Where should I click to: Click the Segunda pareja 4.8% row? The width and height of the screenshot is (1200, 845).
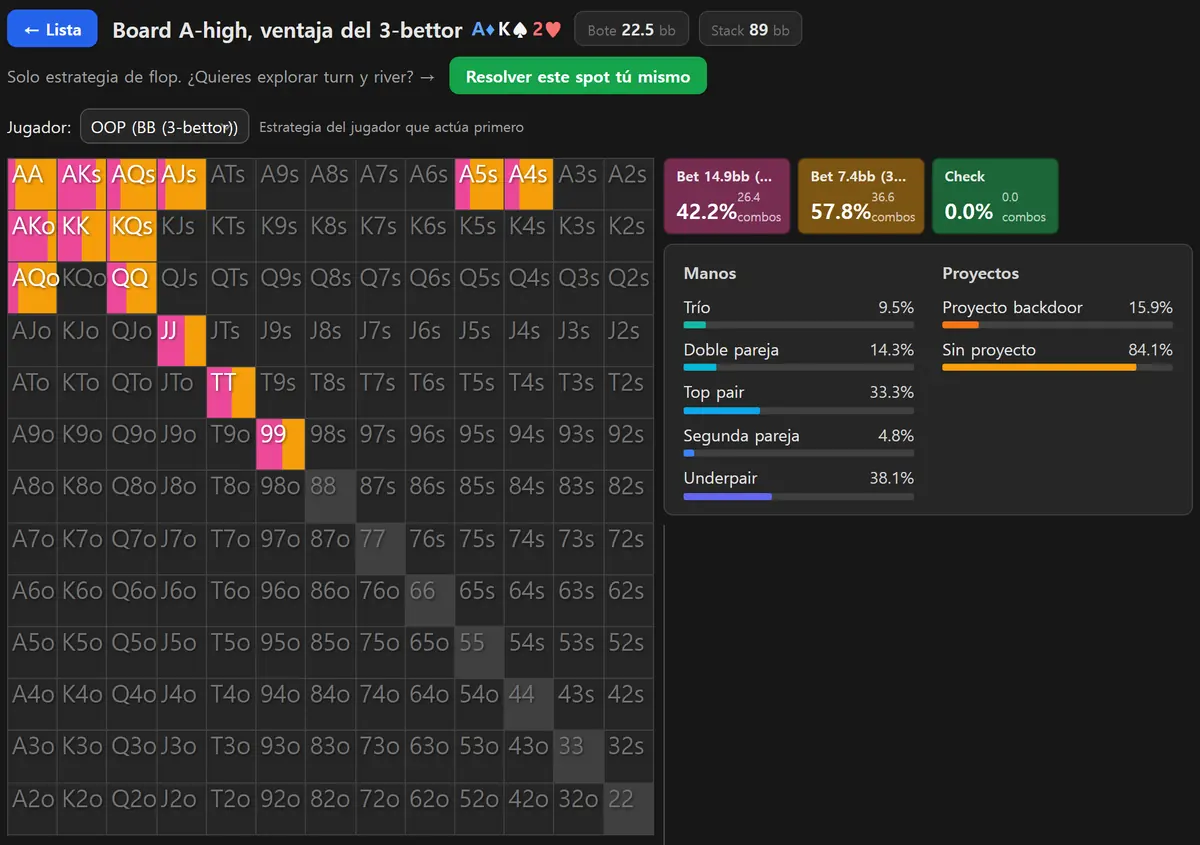[799, 442]
